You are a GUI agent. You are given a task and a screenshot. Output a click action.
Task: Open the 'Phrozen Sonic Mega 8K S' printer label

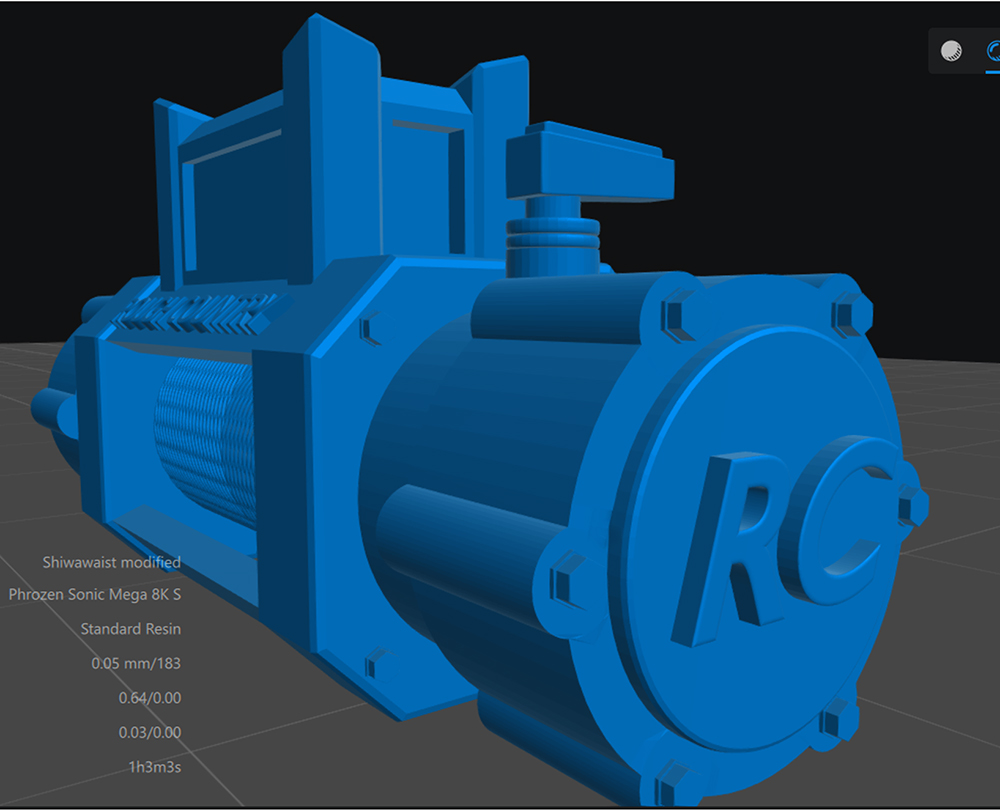97,595
